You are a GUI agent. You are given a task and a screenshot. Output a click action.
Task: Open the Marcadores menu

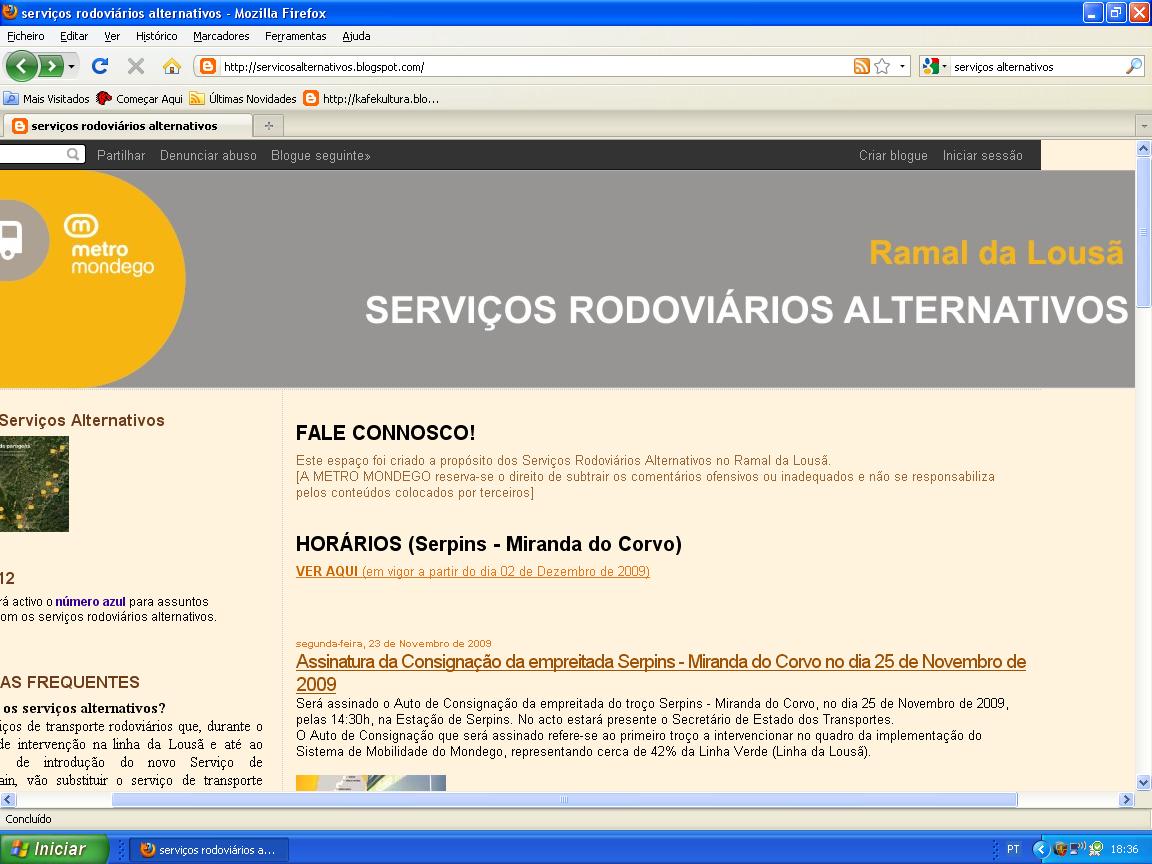221,36
